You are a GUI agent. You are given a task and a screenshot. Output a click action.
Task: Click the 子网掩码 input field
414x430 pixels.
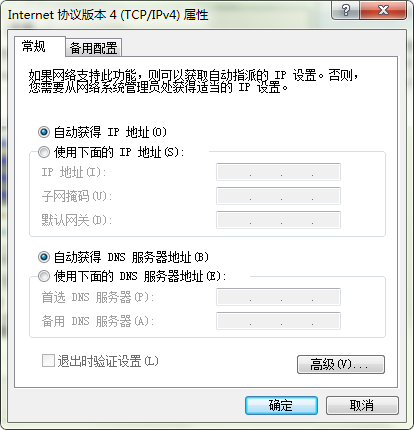pos(278,196)
